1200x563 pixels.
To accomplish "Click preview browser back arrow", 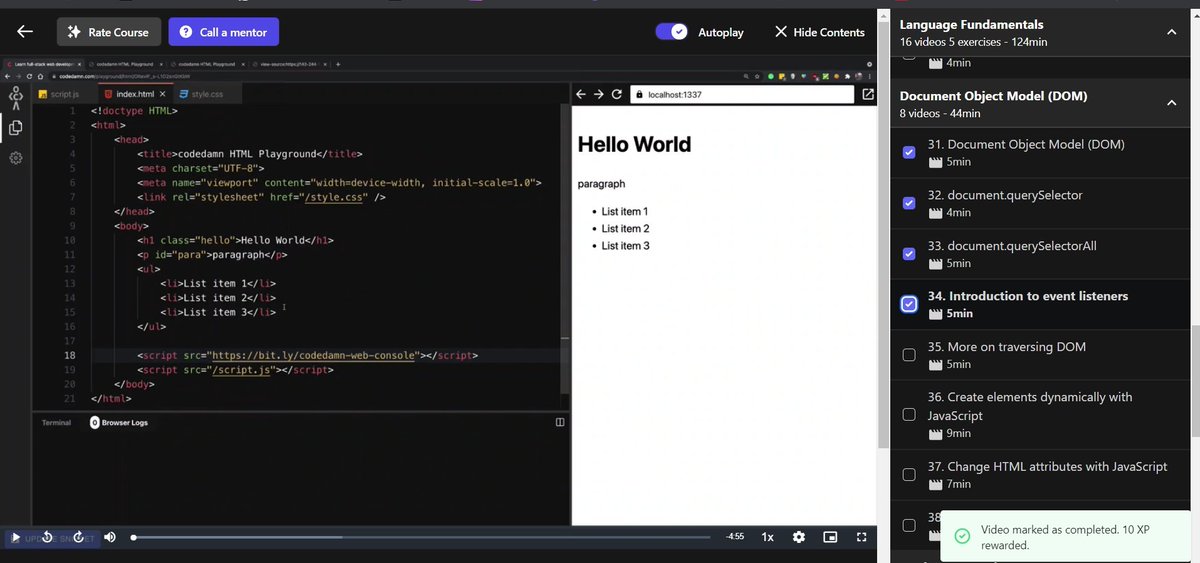I will 581,94.
